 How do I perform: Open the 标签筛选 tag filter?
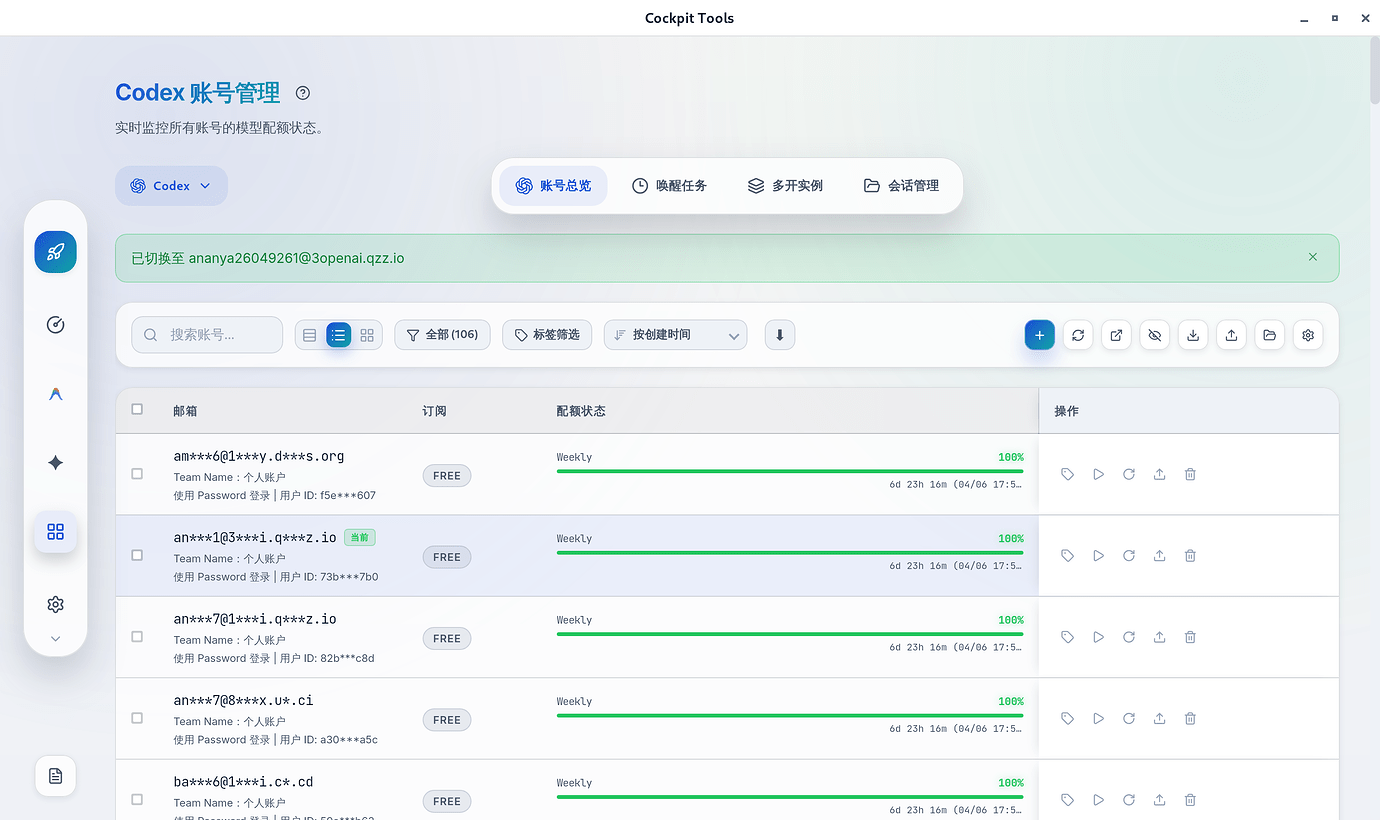pos(547,335)
